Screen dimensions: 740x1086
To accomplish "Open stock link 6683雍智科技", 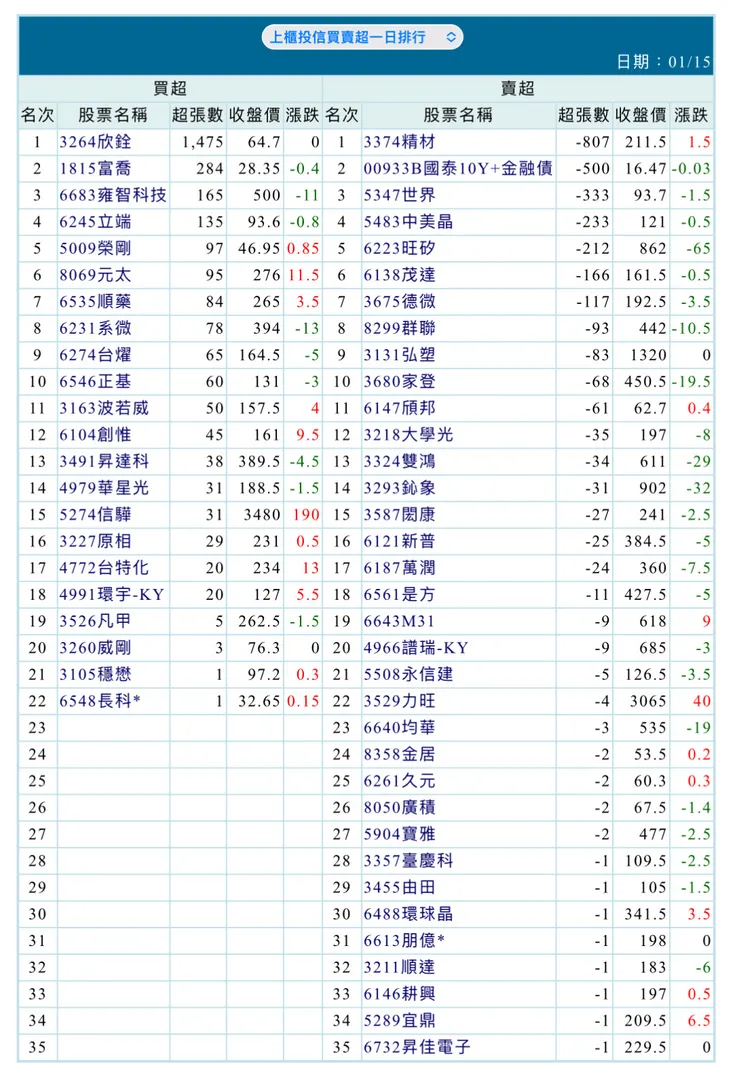I will [x=113, y=195].
